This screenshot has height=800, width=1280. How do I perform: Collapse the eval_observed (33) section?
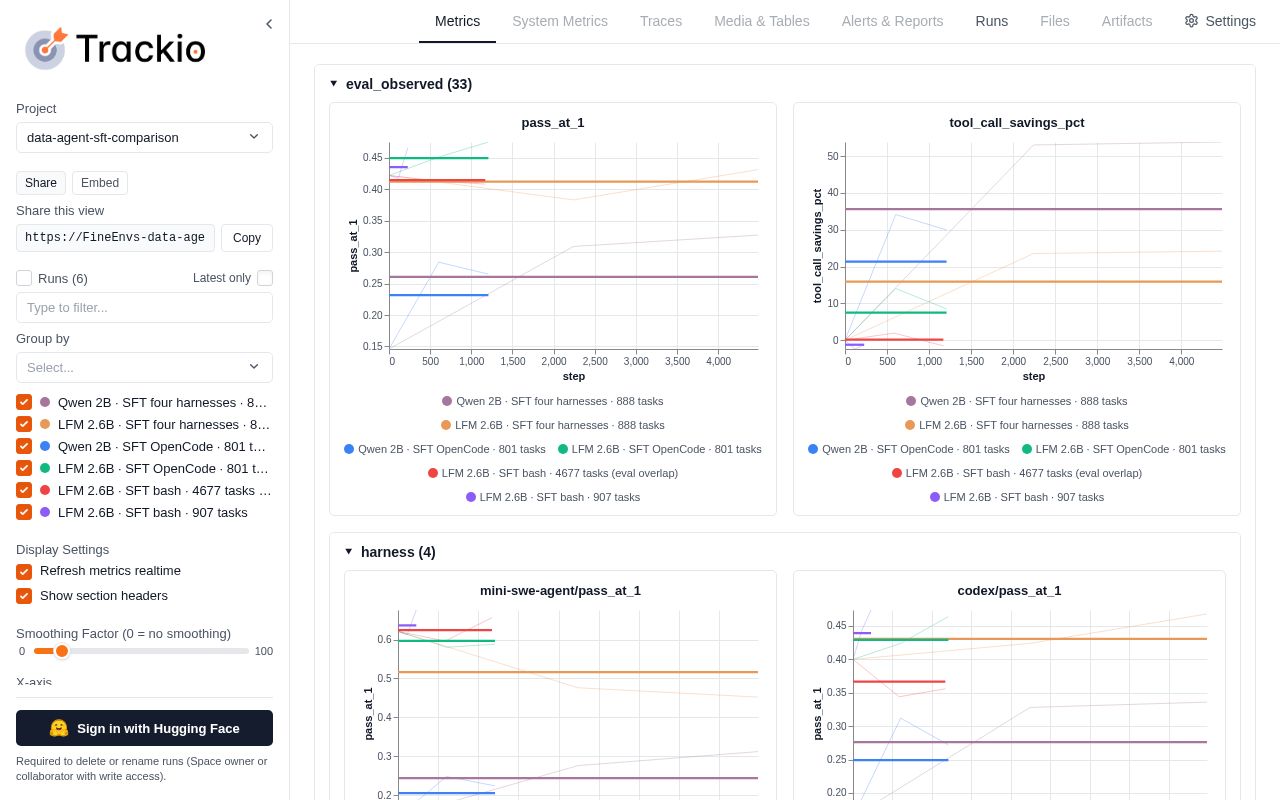(x=334, y=84)
